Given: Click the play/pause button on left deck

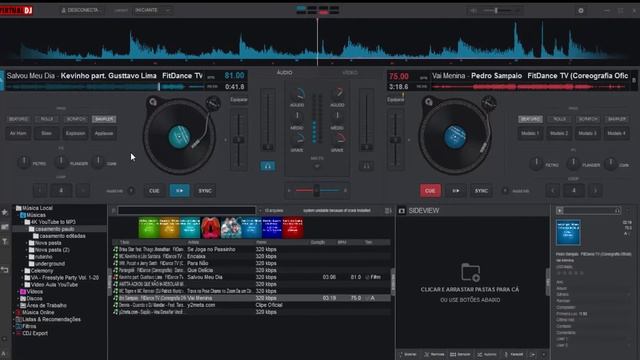Looking at the screenshot, I should (180, 191).
